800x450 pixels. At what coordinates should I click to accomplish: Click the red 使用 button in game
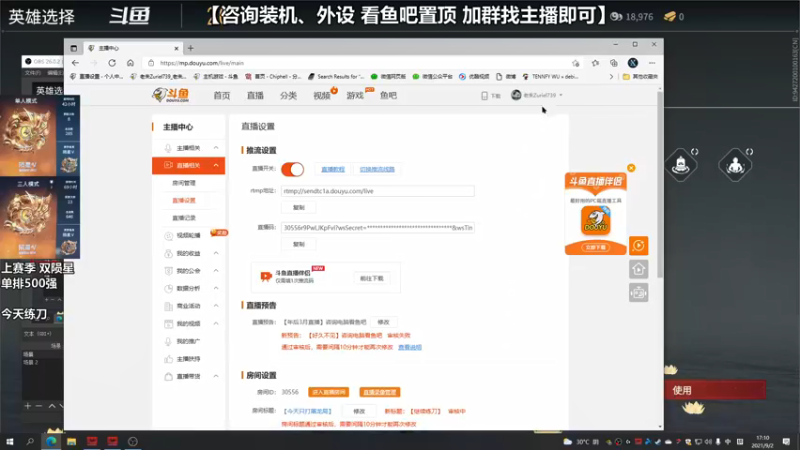(x=715, y=390)
